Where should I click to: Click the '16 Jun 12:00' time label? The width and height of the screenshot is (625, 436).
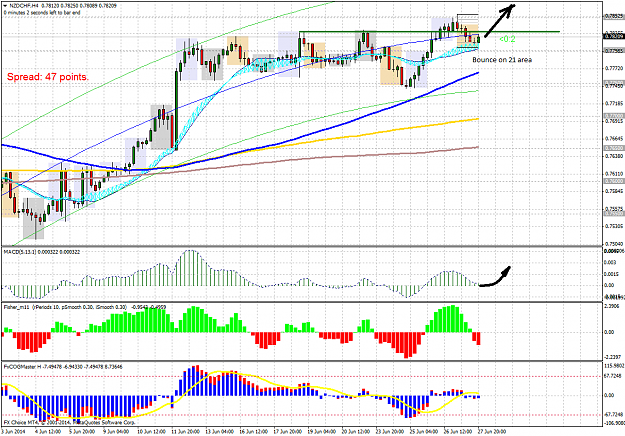[x=253, y=431]
